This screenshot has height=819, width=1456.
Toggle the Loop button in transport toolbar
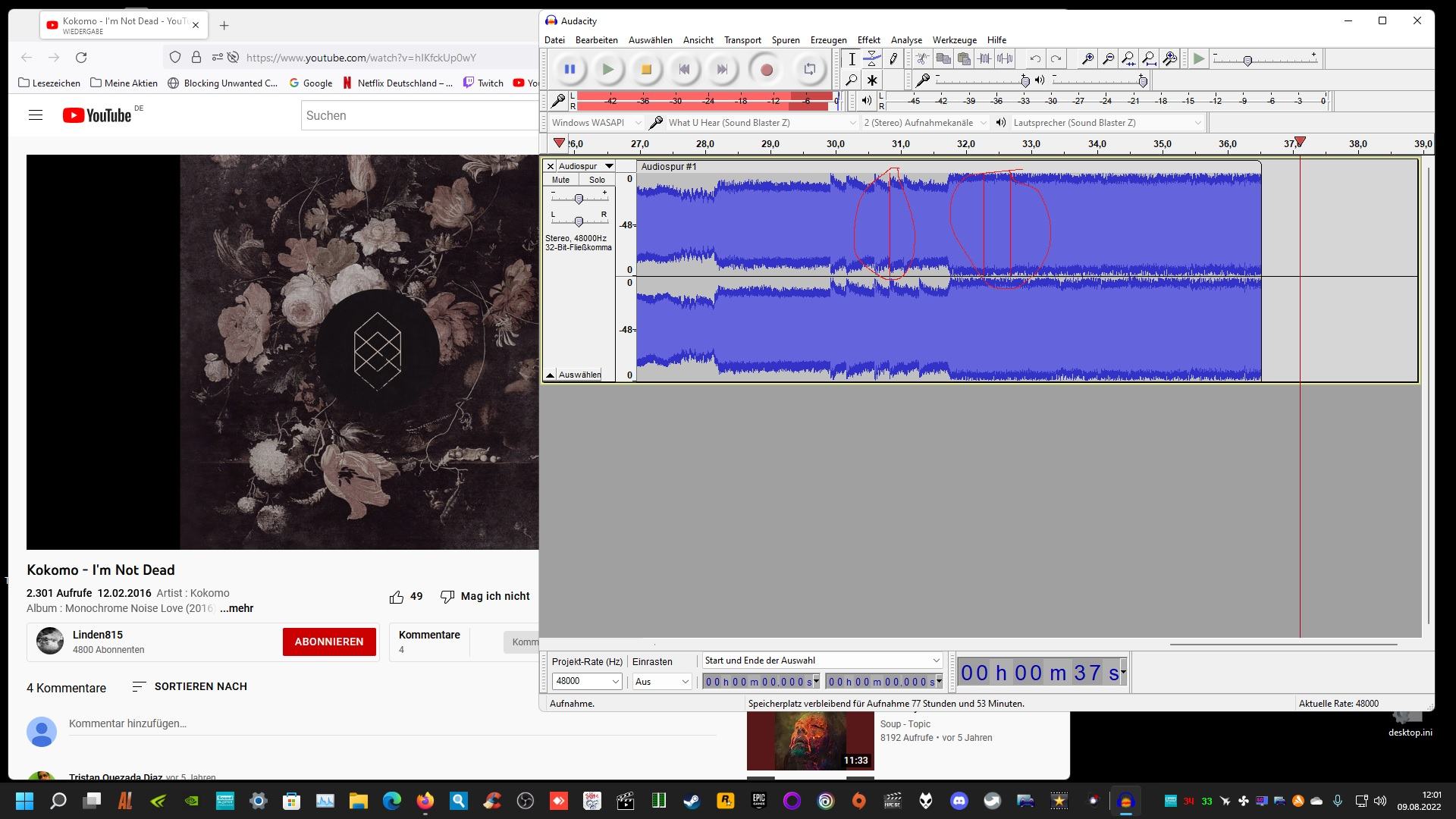pos(809,70)
